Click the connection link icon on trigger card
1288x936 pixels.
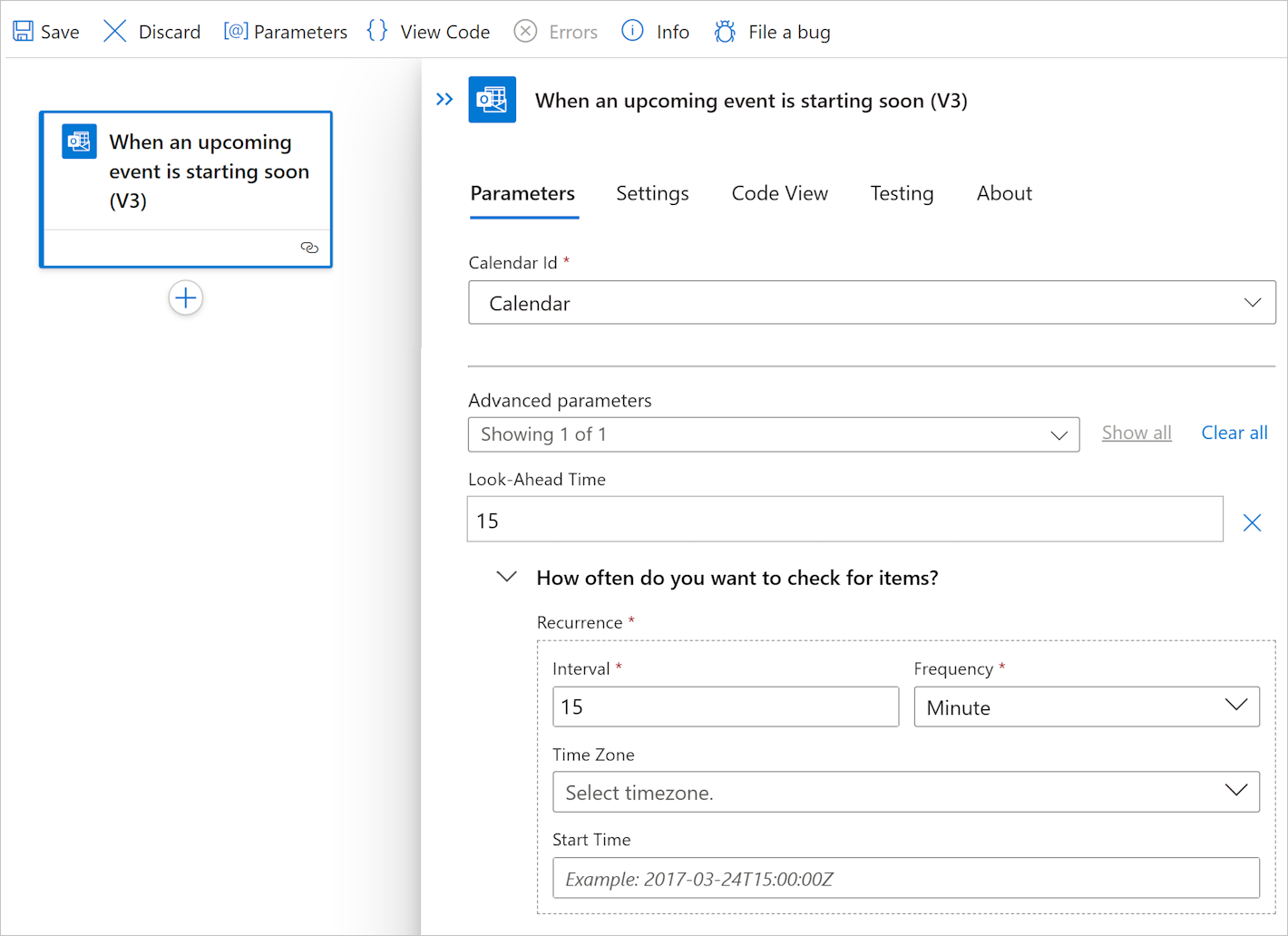[x=309, y=248]
